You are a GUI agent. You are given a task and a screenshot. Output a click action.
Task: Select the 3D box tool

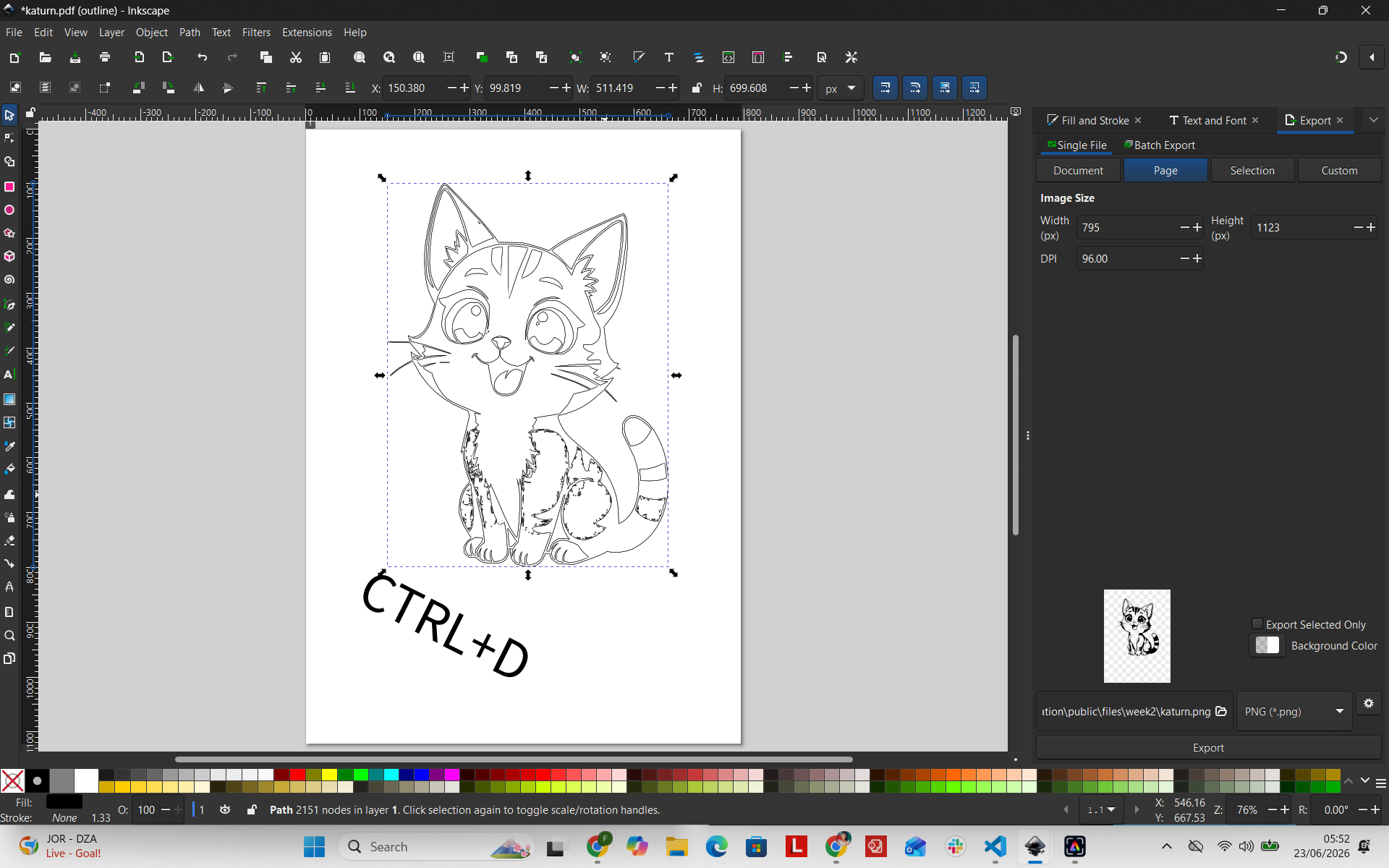pyautogui.click(x=9, y=256)
